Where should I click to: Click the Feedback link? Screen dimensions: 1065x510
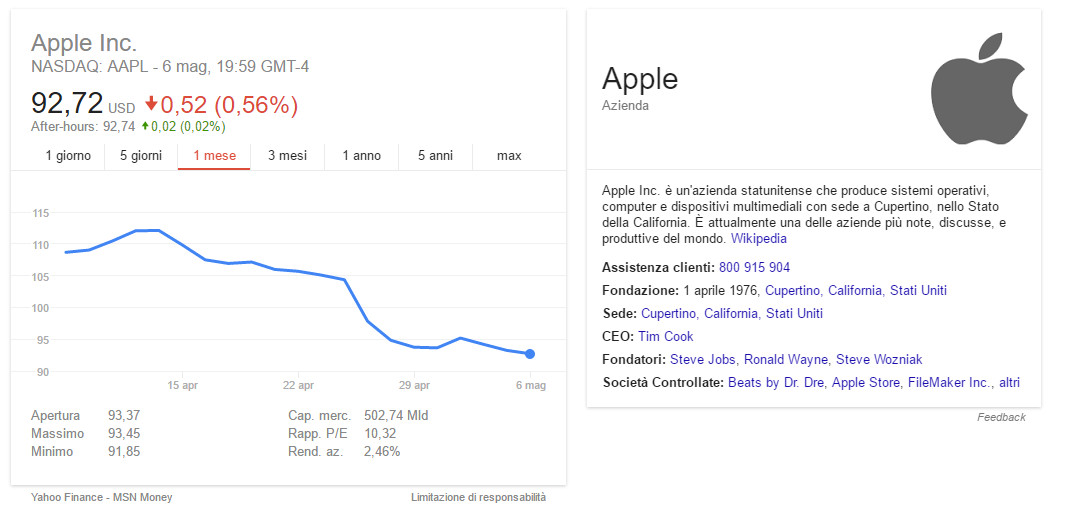tap(1001, 417)
